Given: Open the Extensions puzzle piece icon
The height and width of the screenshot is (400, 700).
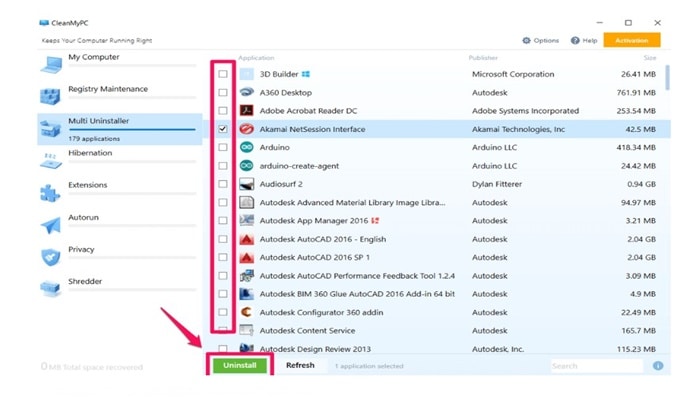Looking at the screenshot, I should tap(50, 193).
